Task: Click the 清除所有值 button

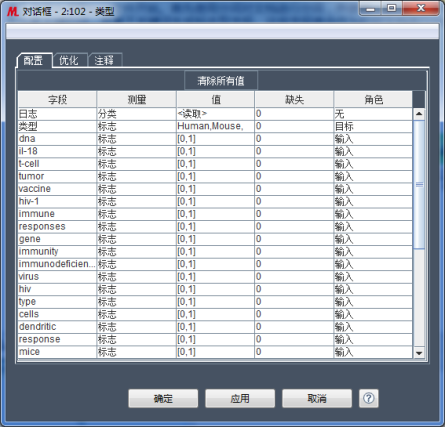Action: (x=221, y=81)
